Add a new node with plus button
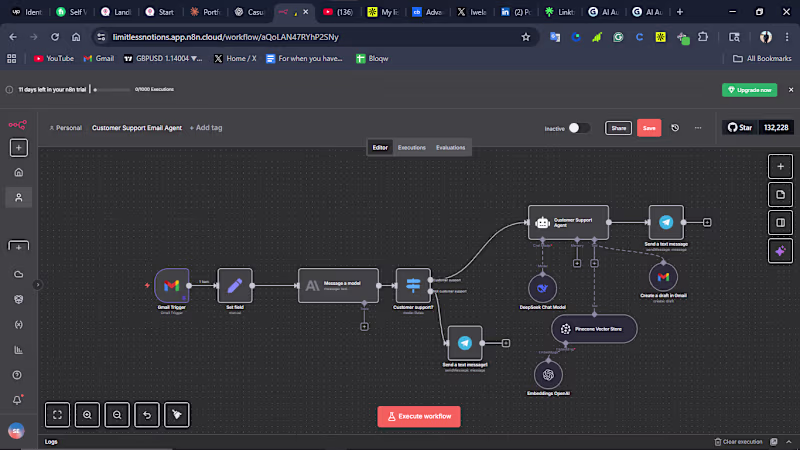The height and width of the screenshot is (450, 800). pos(780,166)
